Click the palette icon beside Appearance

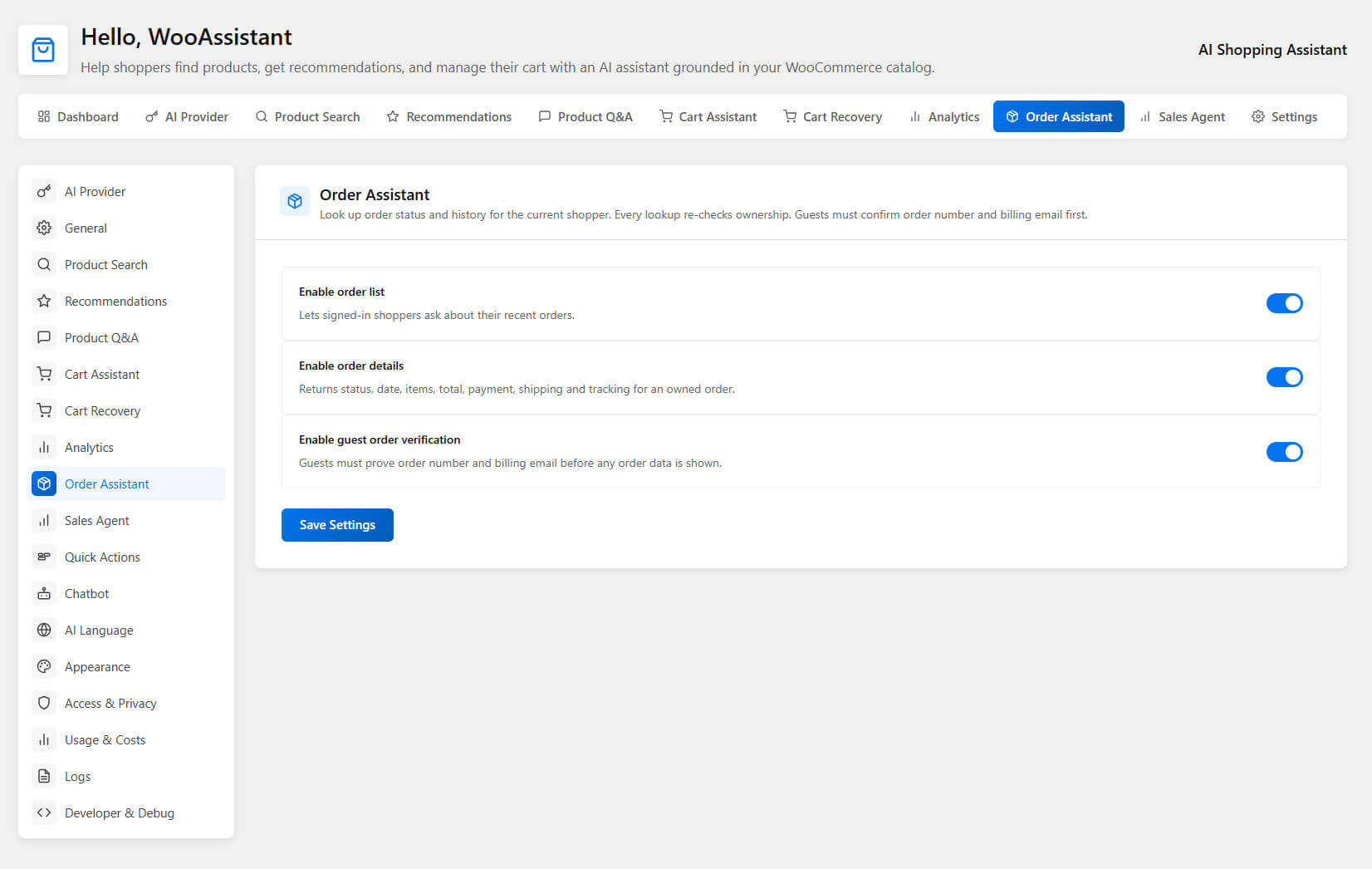[44, 666]
